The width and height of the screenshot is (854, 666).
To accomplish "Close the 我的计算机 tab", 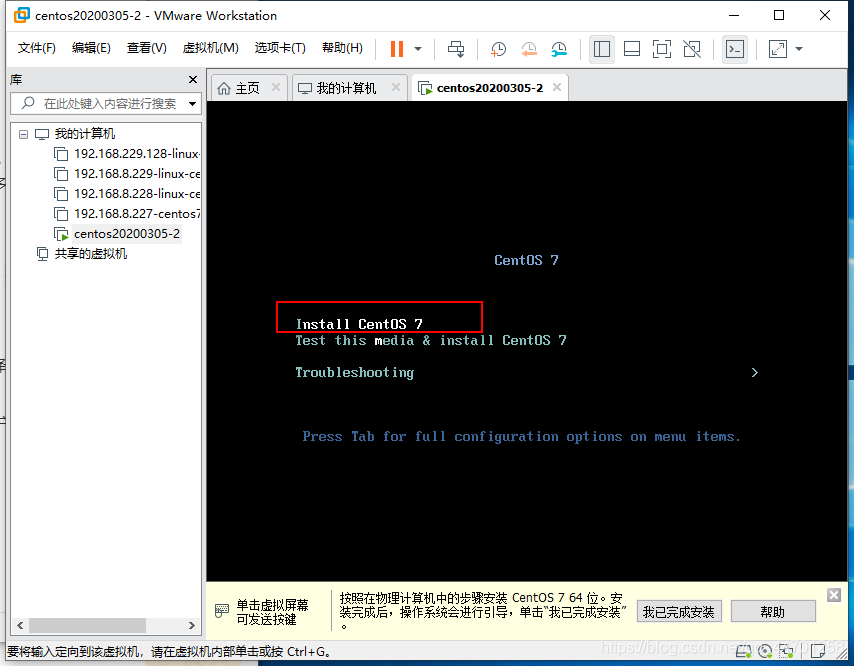I will [x=396, y=87].
